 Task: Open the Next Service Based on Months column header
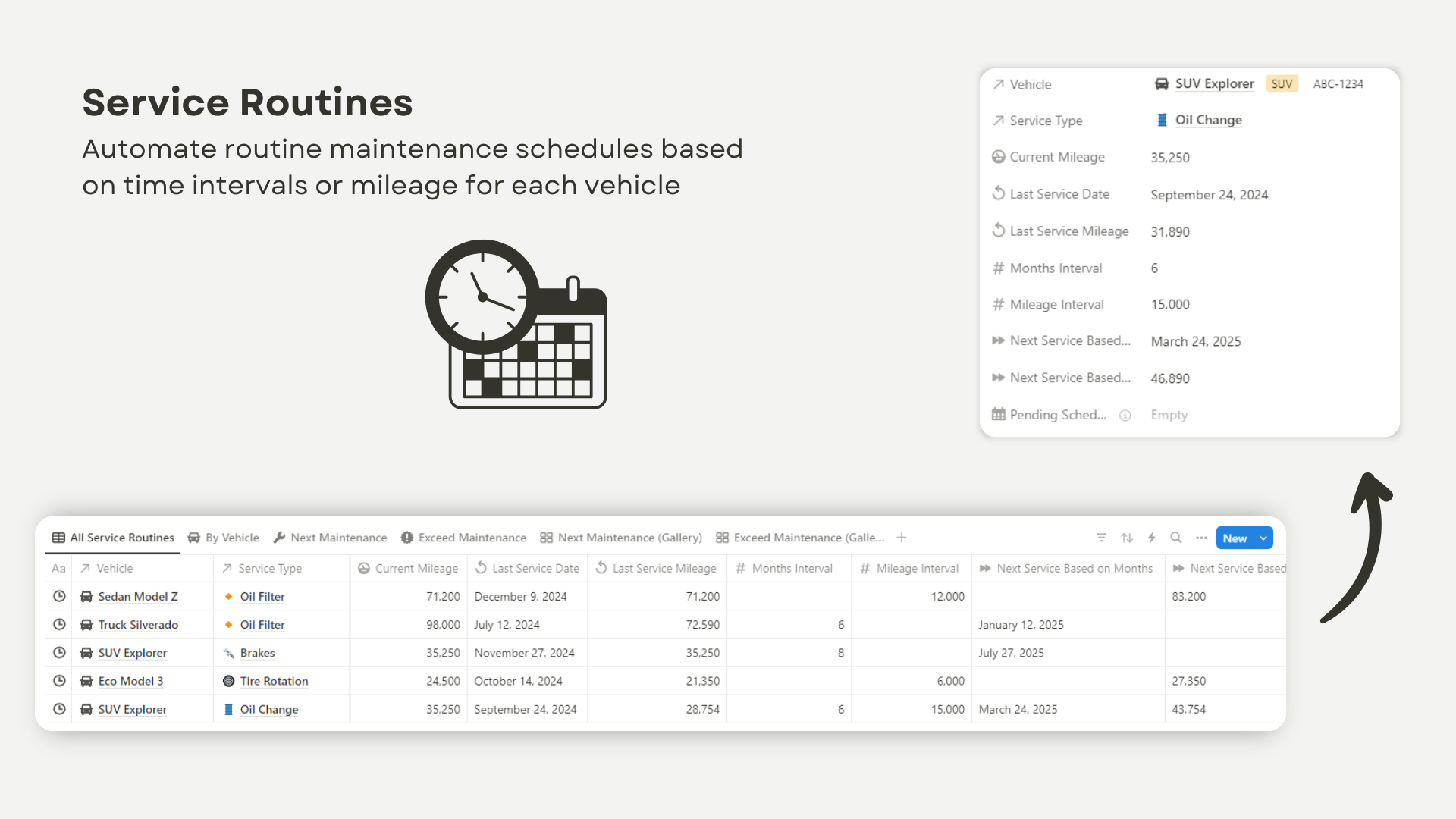(x=1068, y=568)
